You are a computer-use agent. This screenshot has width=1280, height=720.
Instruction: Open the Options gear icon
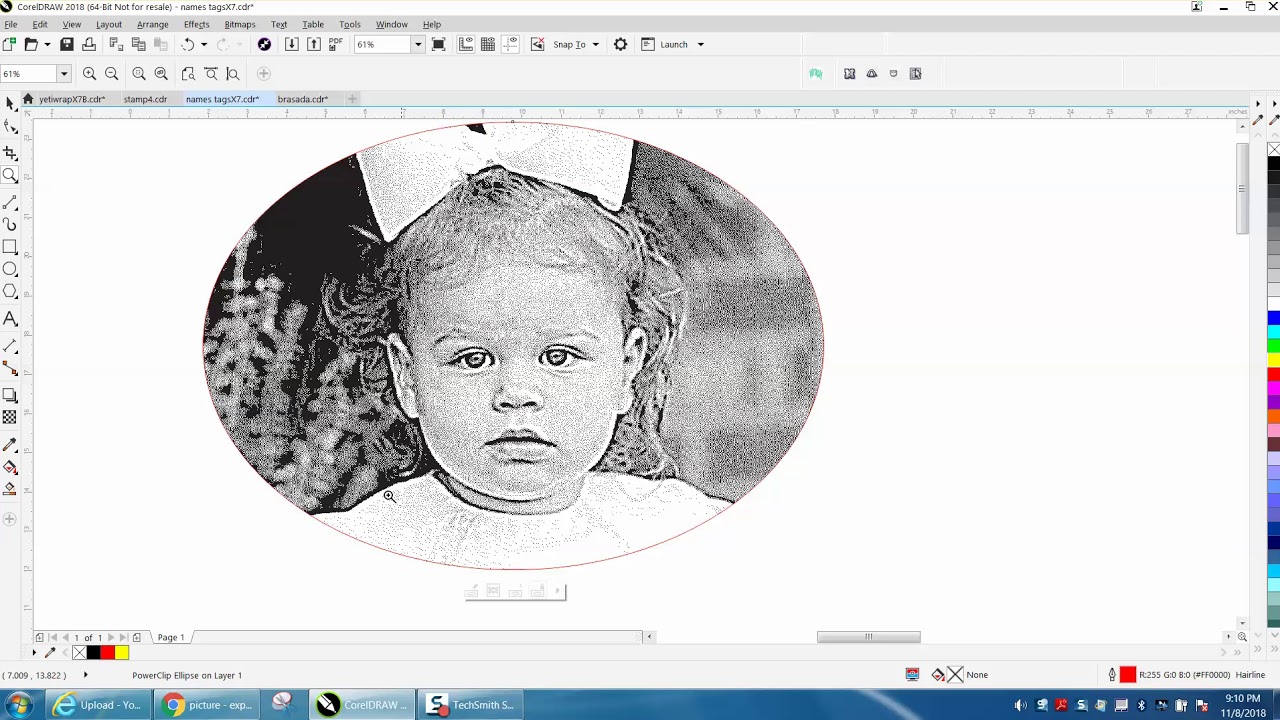click(620, 44)
